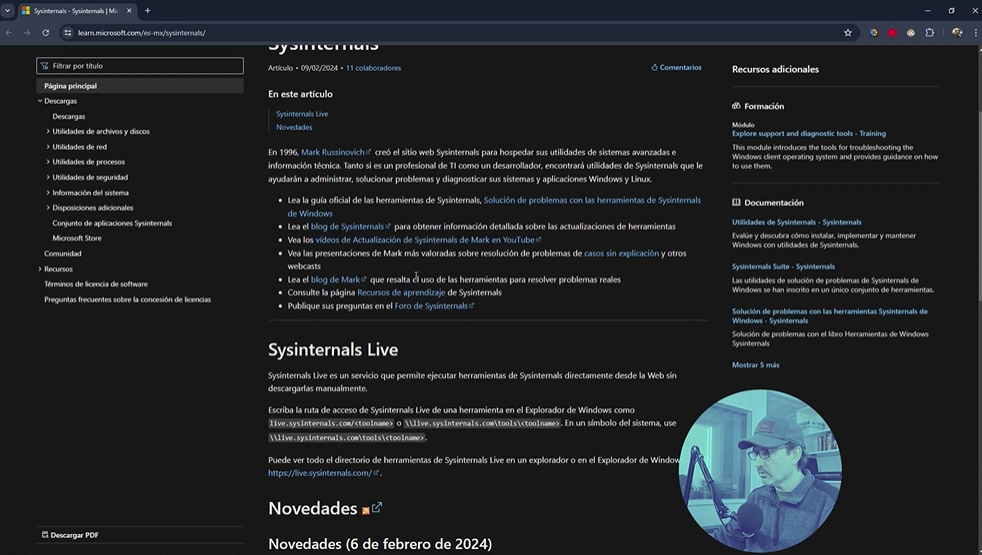This screenshot has width=982, height=555.
Task: Open Microsoft Store sidebar item
Action: pos(77,238)
